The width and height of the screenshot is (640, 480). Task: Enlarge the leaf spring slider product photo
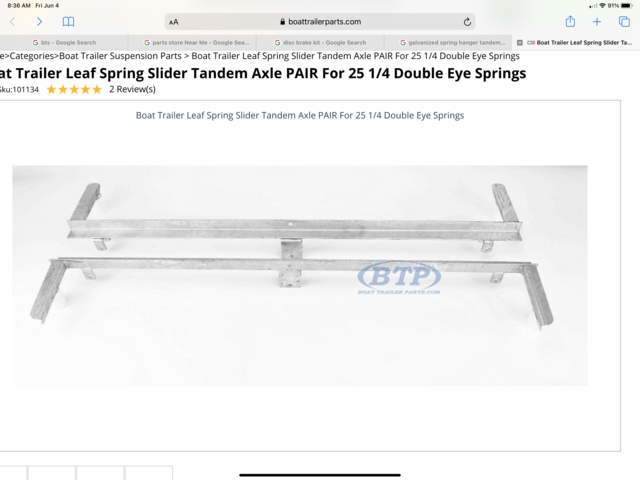[300, 276]
